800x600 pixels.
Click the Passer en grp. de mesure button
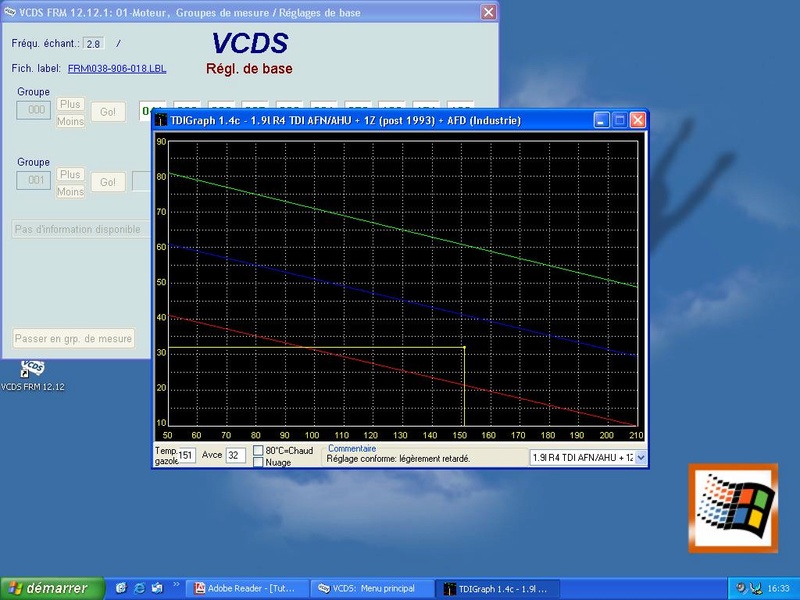tap(73, 339)
